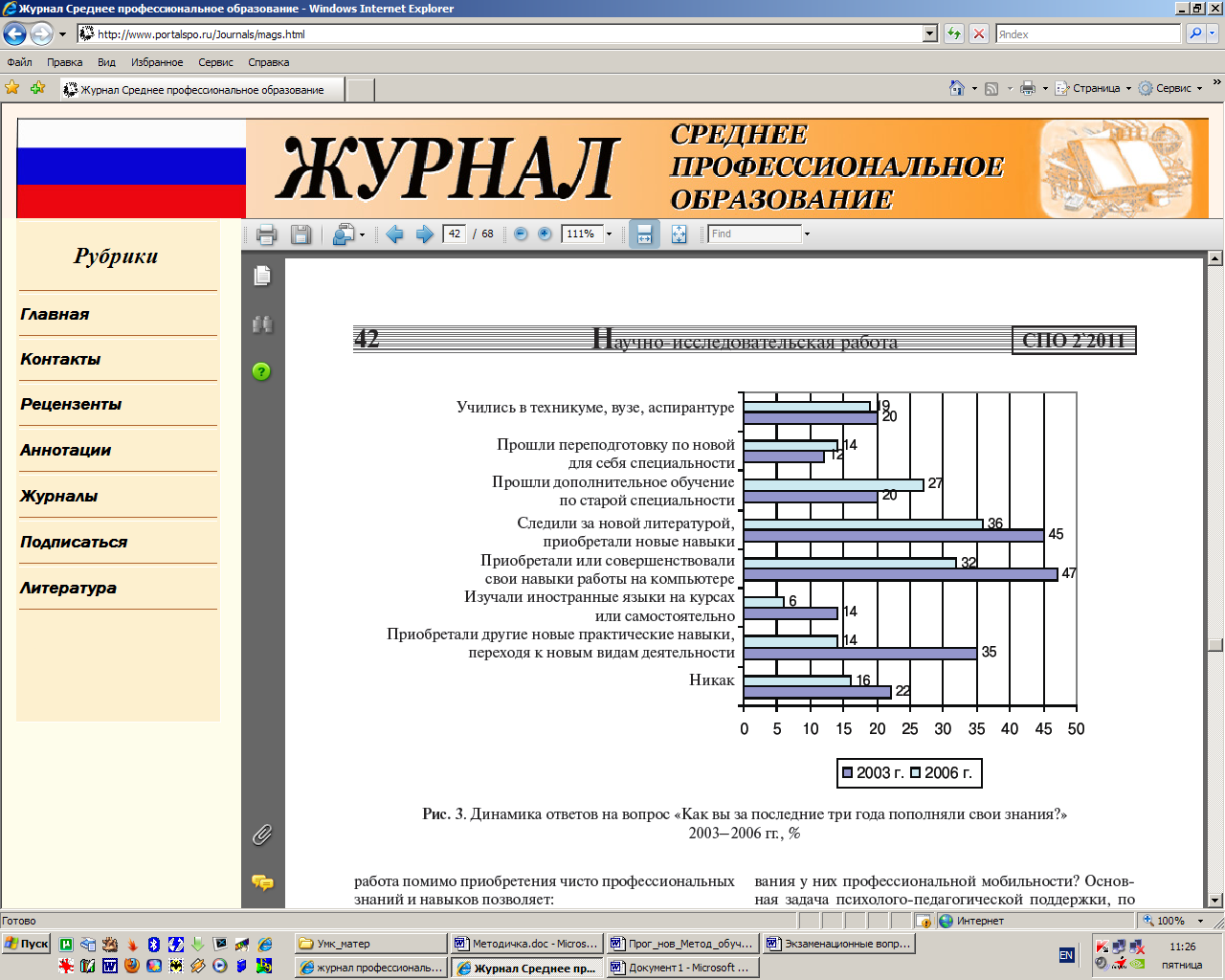This screenshot has height=980, width=1225.
Task: Click the IE toolbar Print icon
Action: [1028, 88]
